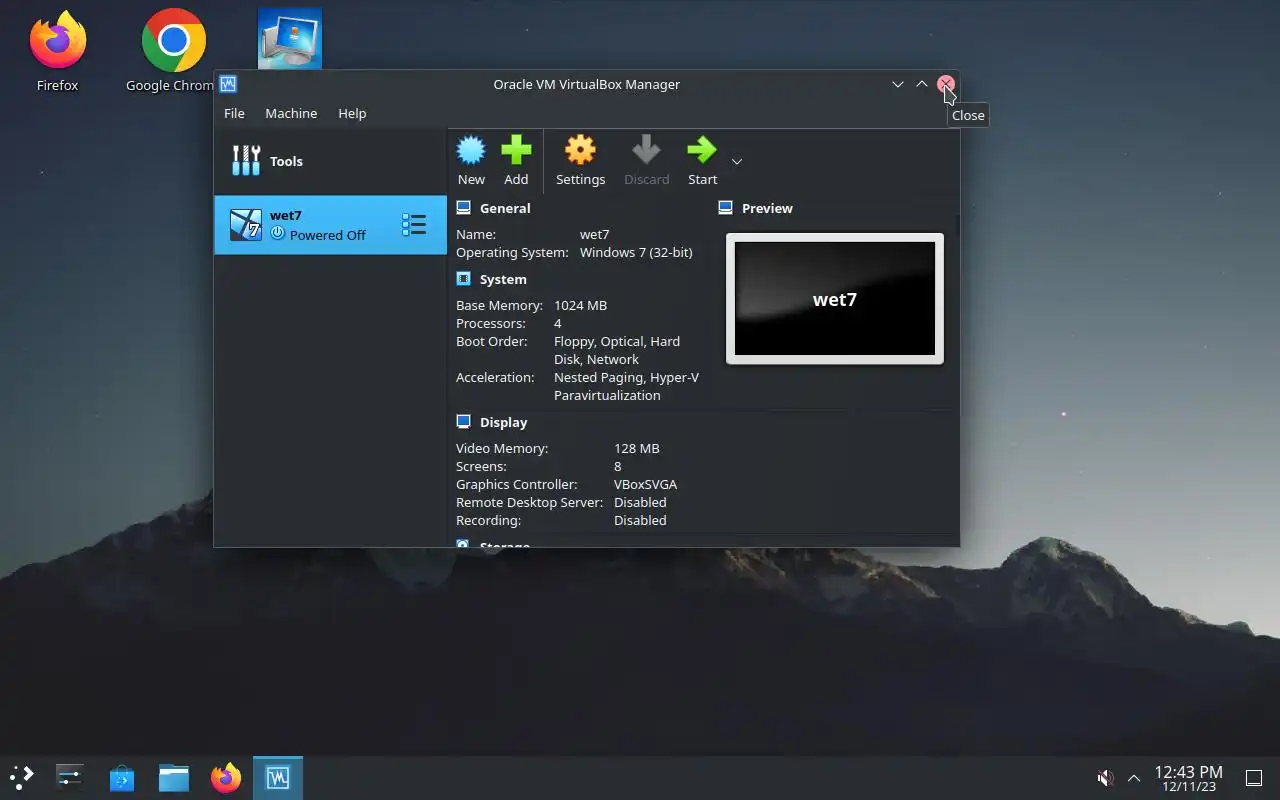Click the Preview section icon
The height and width of the screenshot is (800, 1280).
725,208
